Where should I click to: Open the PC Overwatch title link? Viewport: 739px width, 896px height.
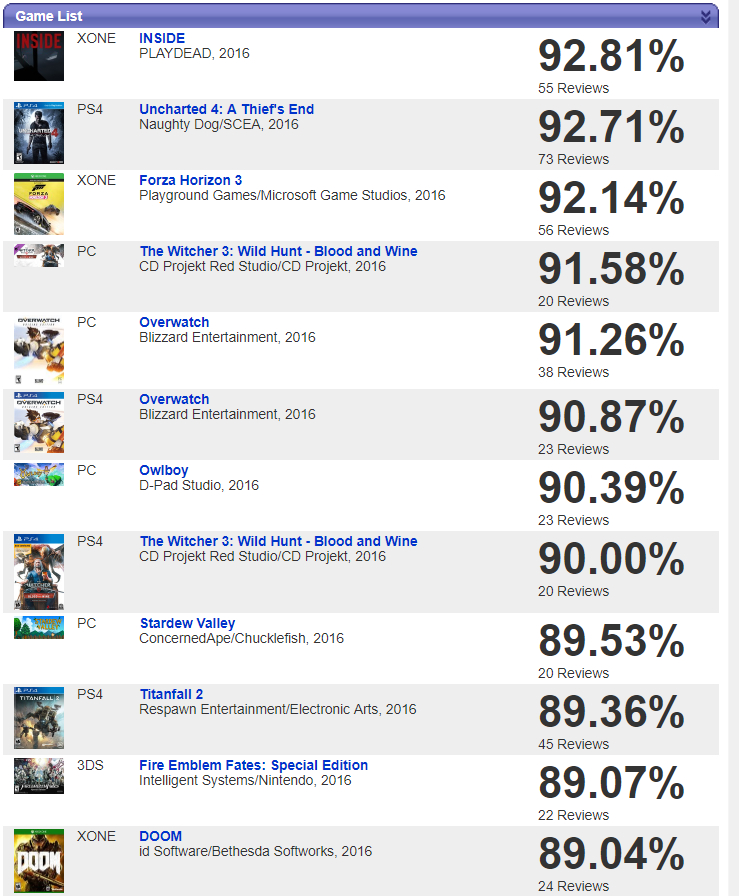174,322
